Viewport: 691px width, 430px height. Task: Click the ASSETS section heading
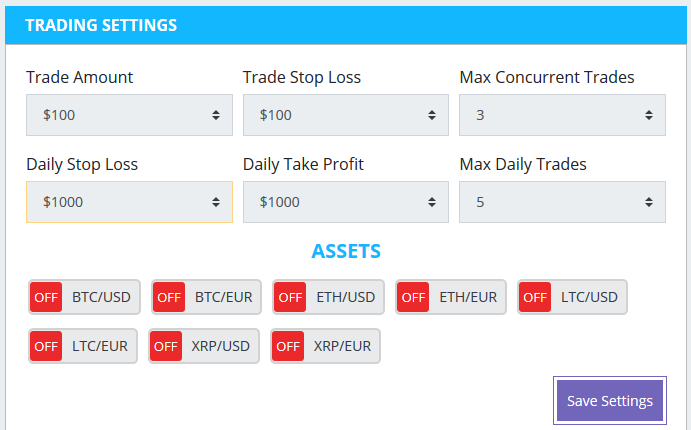coord(346,251)
